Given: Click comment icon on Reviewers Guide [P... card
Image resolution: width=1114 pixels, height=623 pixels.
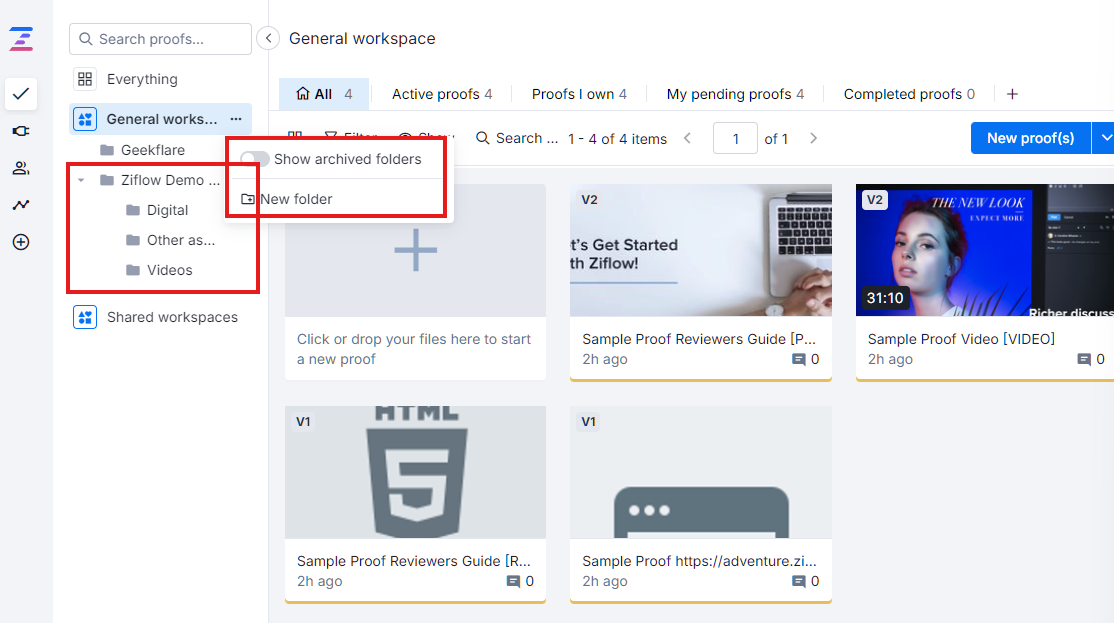Looking at the screenshot, I should coord(799,359).
